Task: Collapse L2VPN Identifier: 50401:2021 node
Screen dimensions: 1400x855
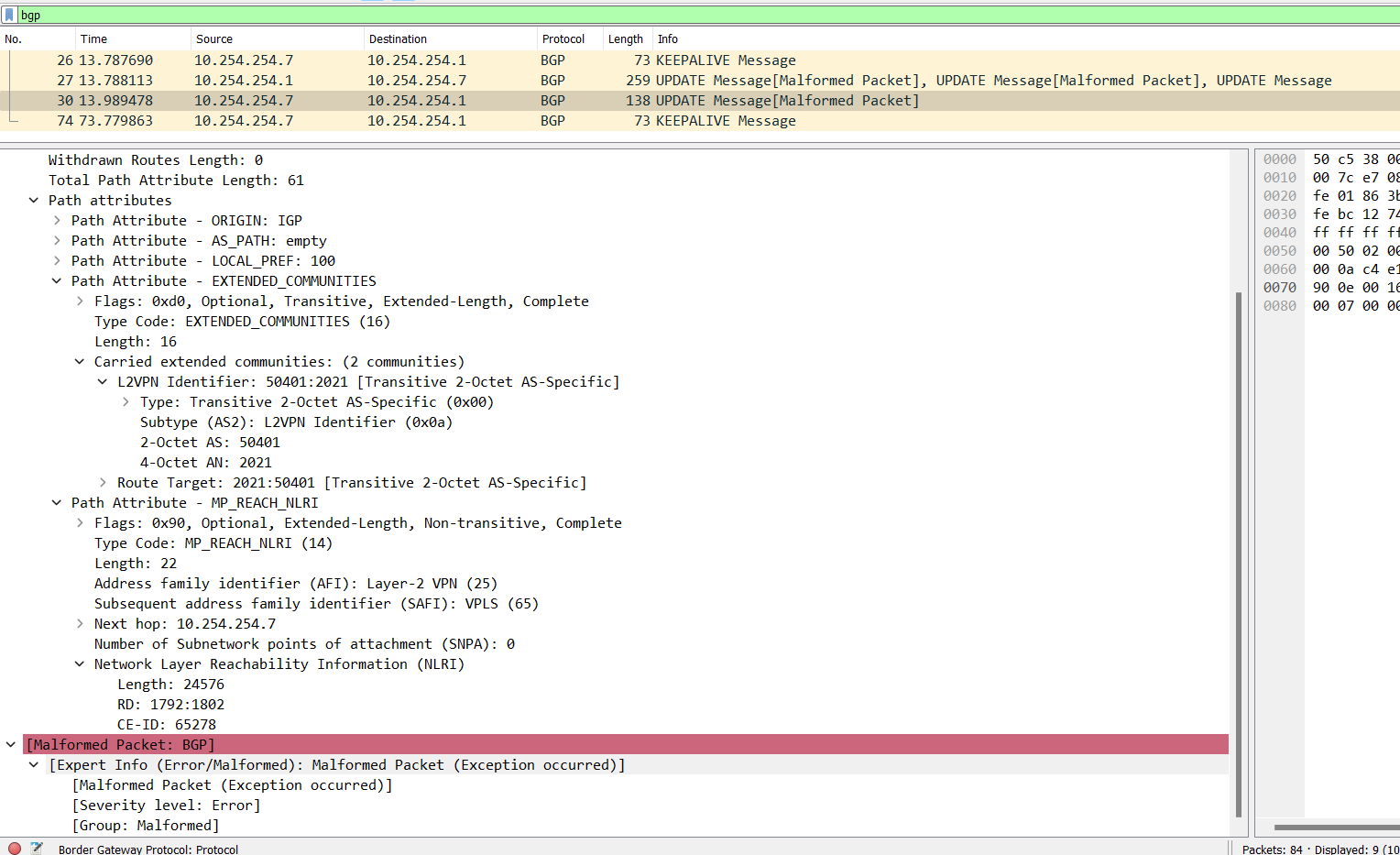Action: (x=103, y=382)
